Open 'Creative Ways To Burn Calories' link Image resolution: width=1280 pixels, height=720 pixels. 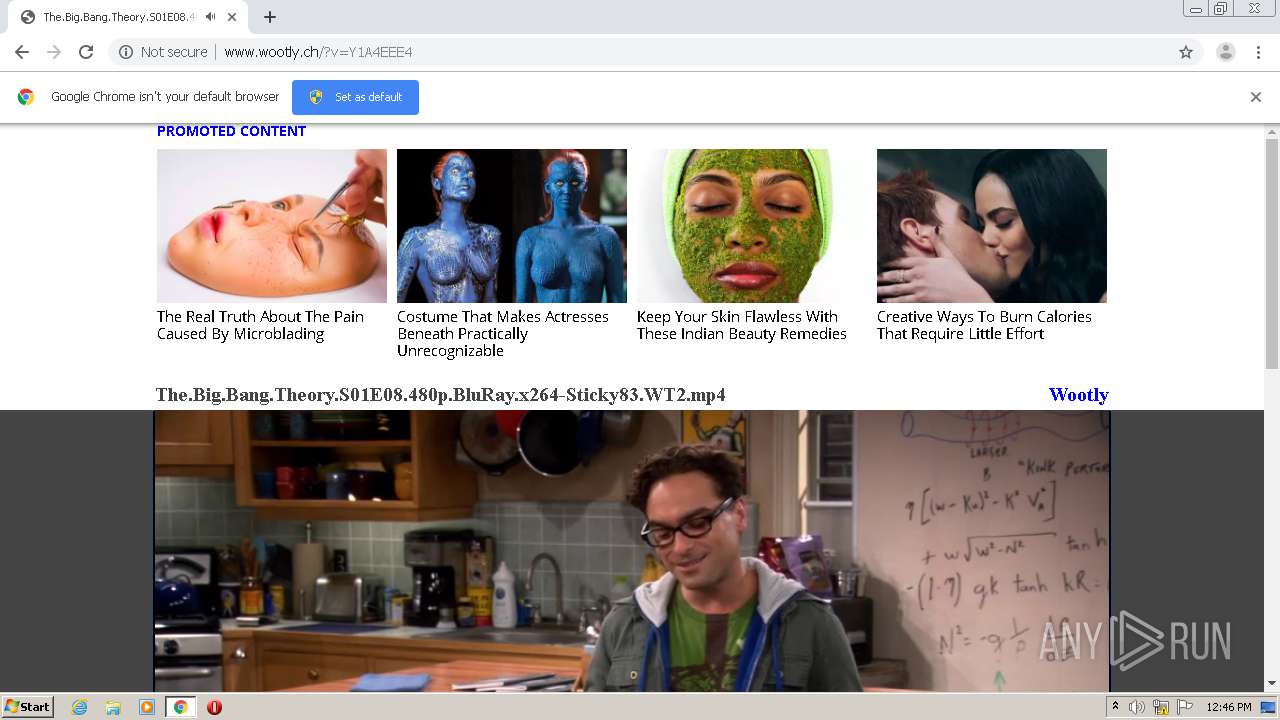coord(984,325)
